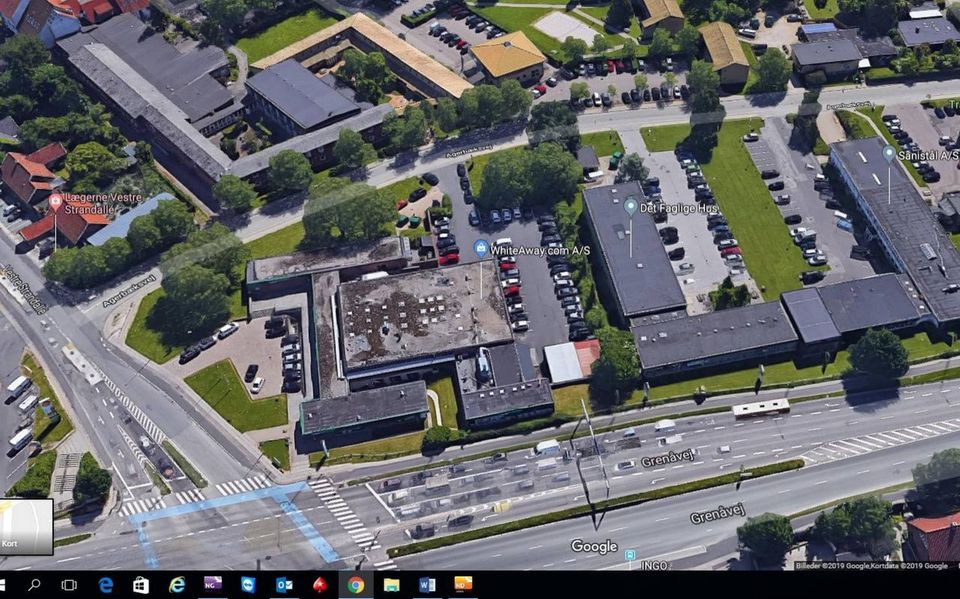Open Task View on the taskbar

tap(69, 585)
